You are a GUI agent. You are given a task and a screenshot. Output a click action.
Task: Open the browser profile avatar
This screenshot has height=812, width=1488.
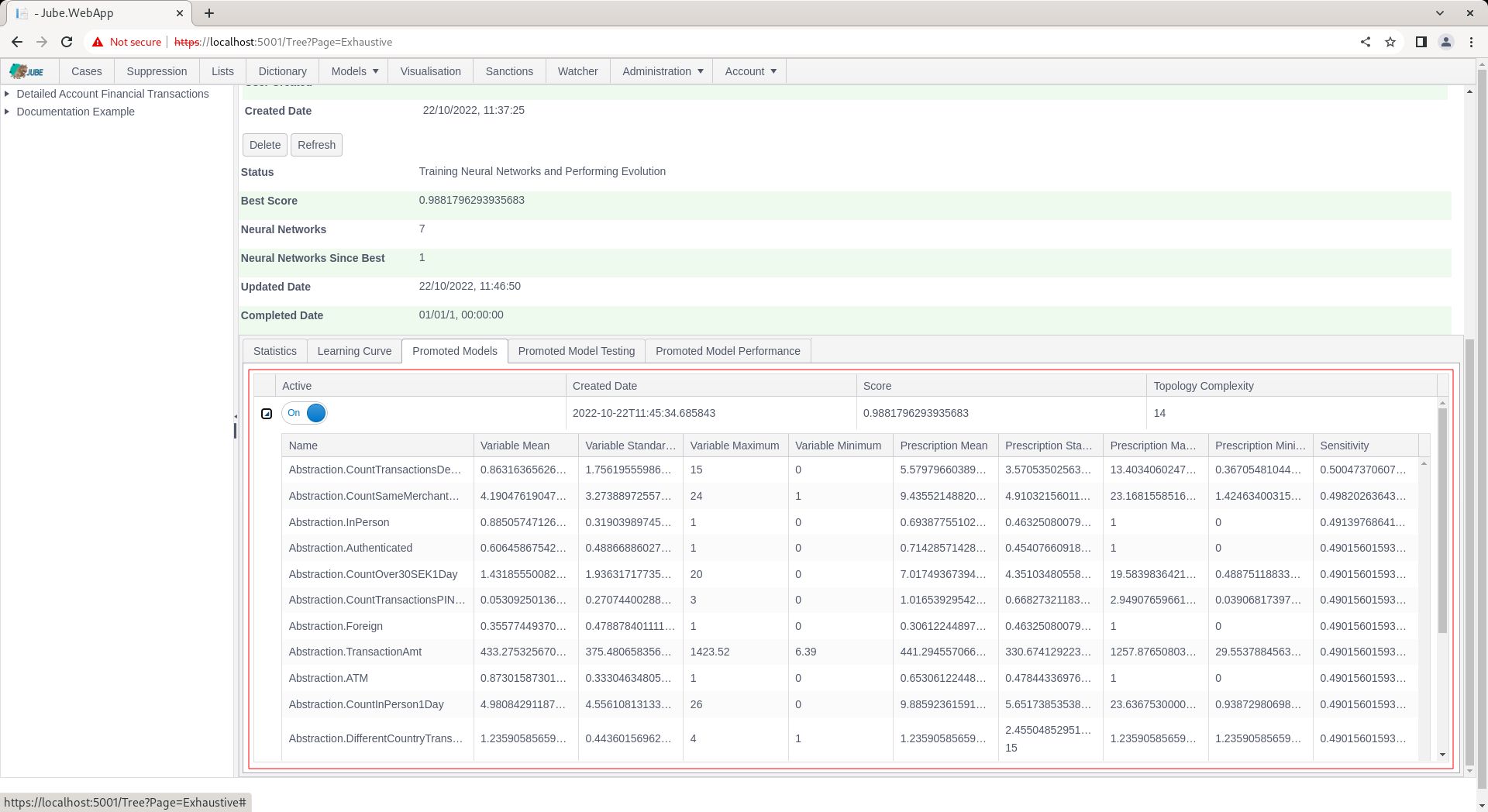pyautogui.click(x=1446, y=42)
